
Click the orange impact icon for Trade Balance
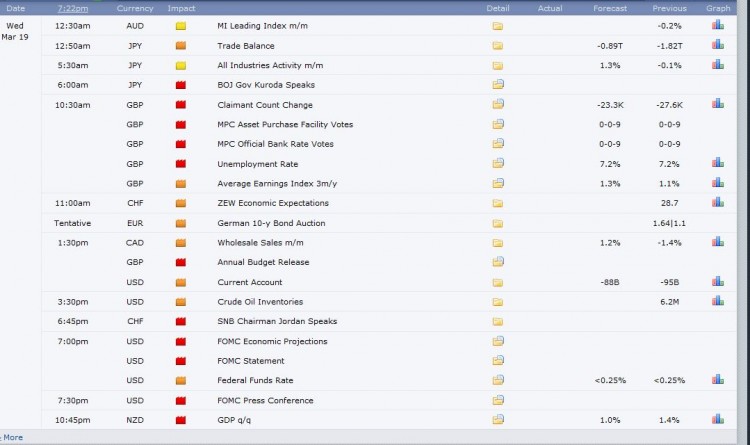(x=181, y=46)
